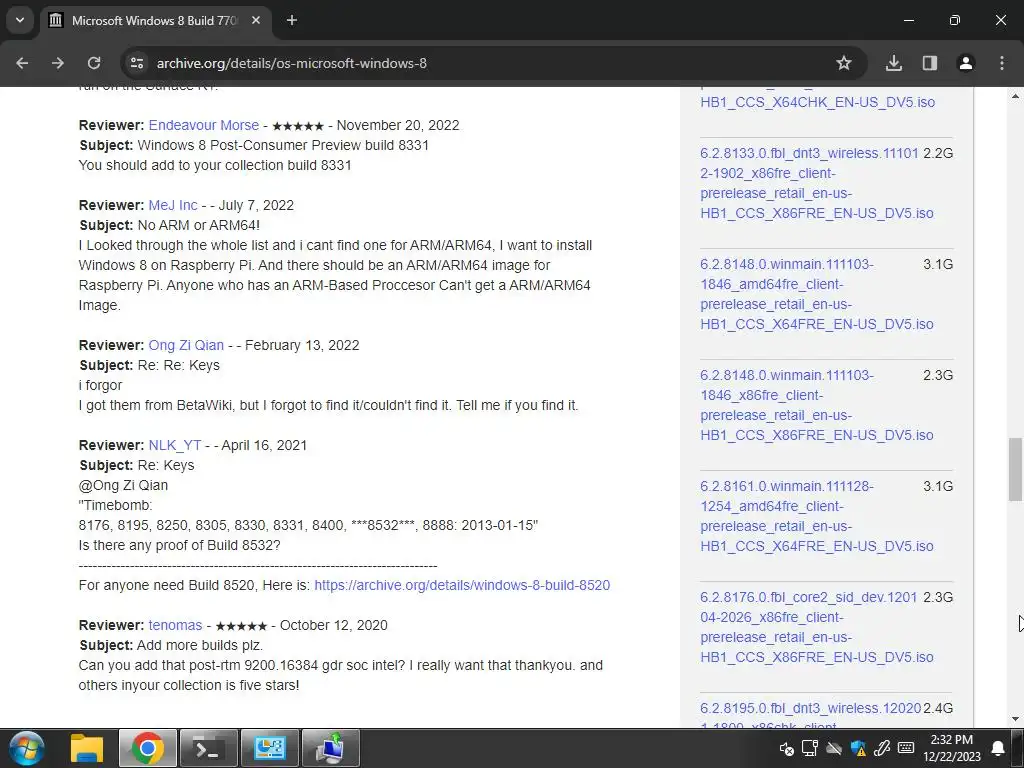Expand the tab search dropdown arrow
Viewport: 1024px width, 768px height.
click(20, 20)
